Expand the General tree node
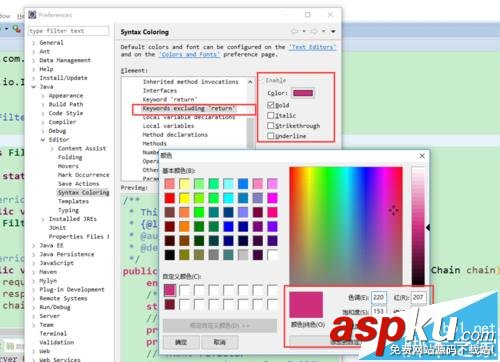The height and width of the screenshot is (362, 500). (34, 43)
